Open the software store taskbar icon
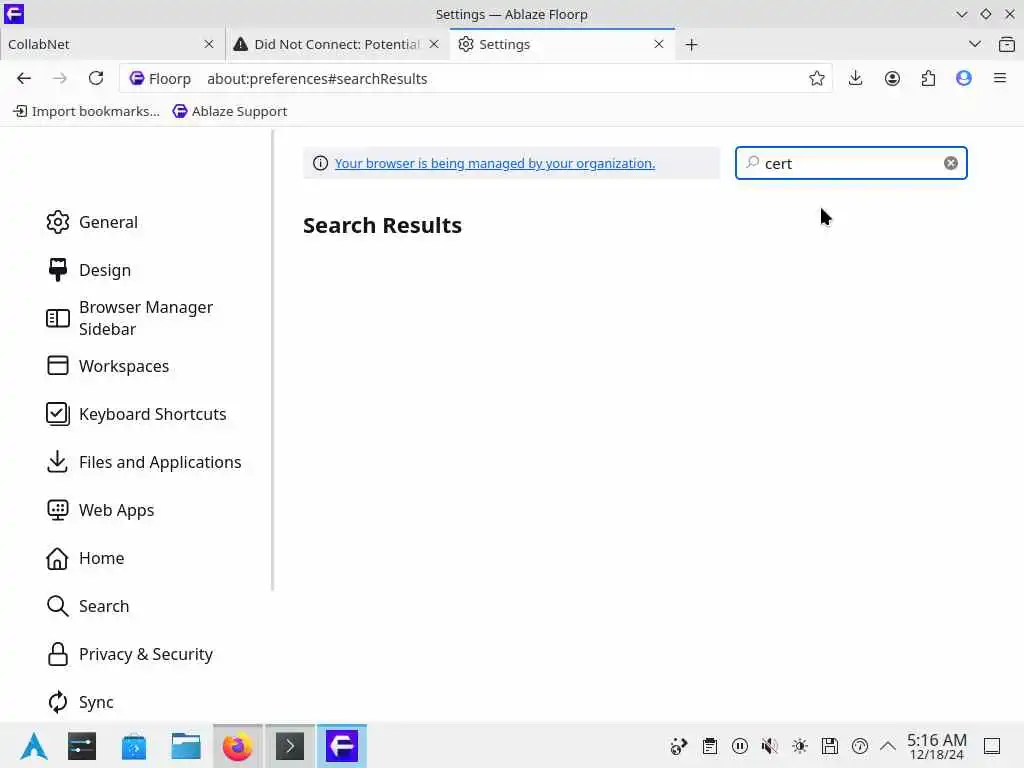The height and width of the screenshot is (768, 1024). coord(134,746)
